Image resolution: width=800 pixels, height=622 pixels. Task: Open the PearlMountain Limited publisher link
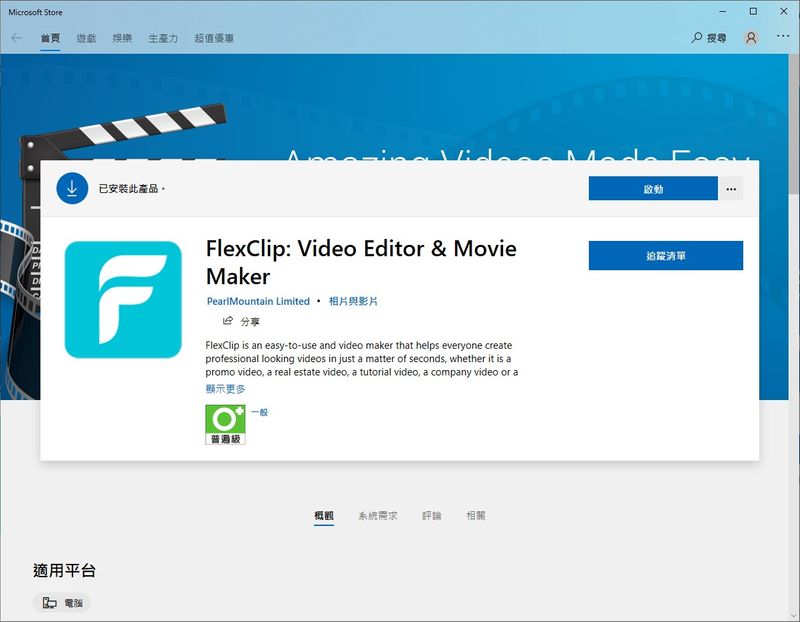coord(258,301)
